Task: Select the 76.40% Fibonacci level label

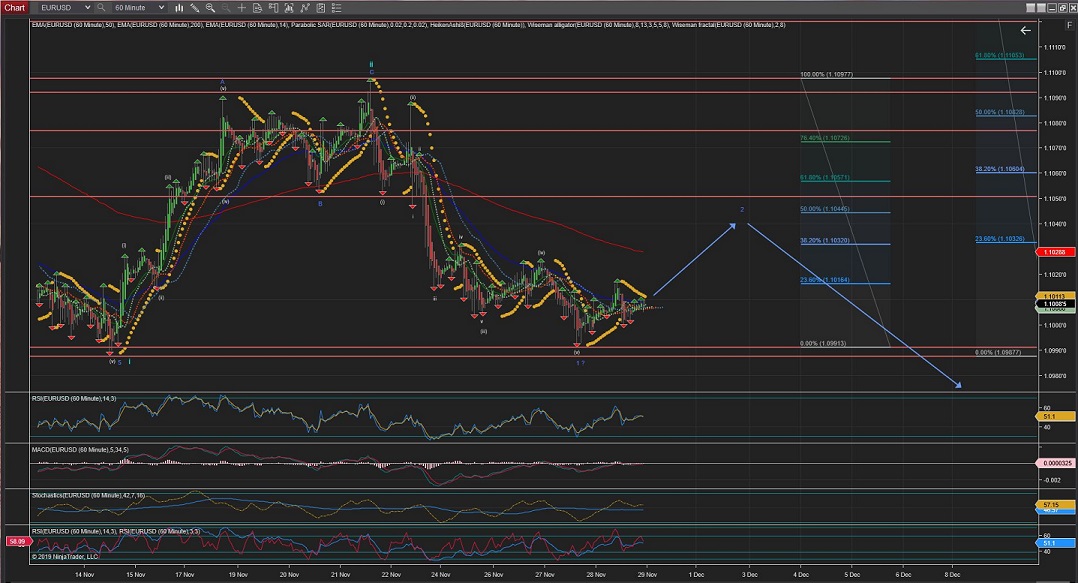Action: click(825, 138)
